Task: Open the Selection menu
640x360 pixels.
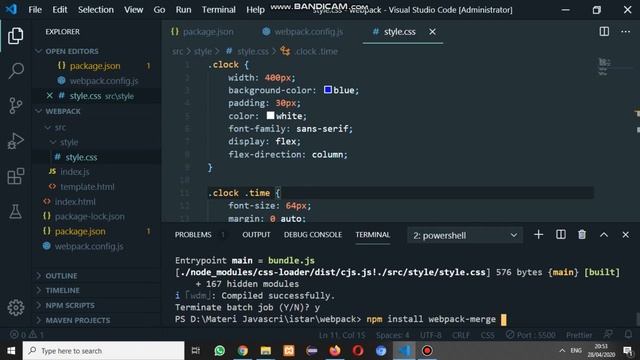Action: (96, 9)
